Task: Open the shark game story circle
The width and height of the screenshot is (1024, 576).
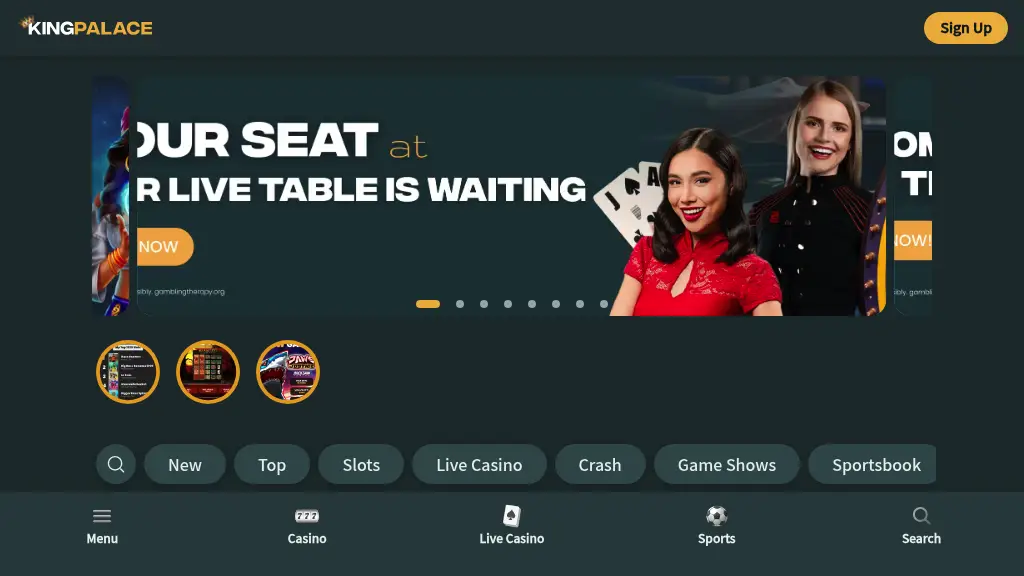Action: pos(288,372)
